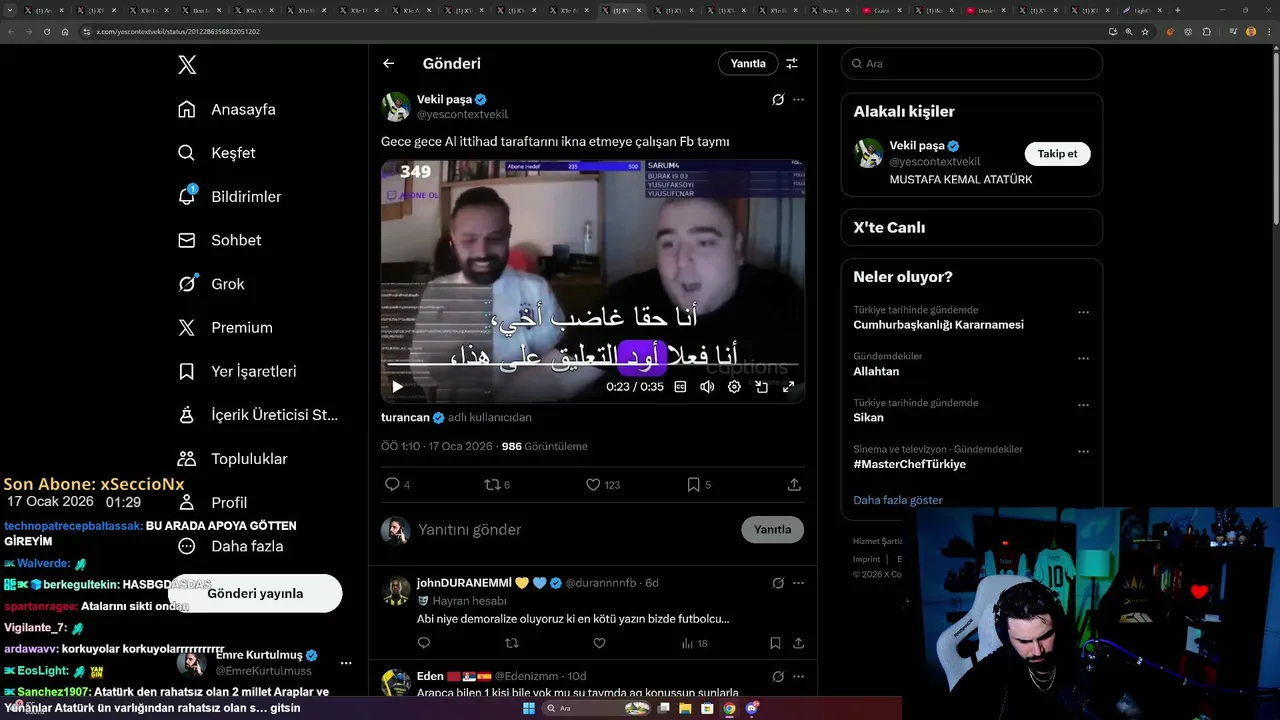View analytics showing 18 views

click(x=695, y=644)
